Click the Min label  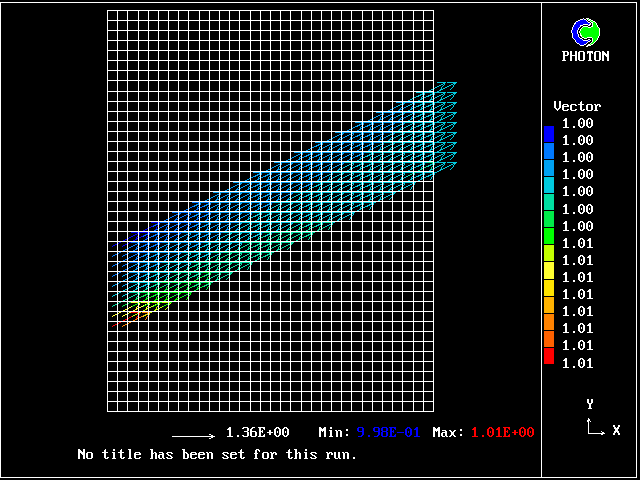pos(334,433)
